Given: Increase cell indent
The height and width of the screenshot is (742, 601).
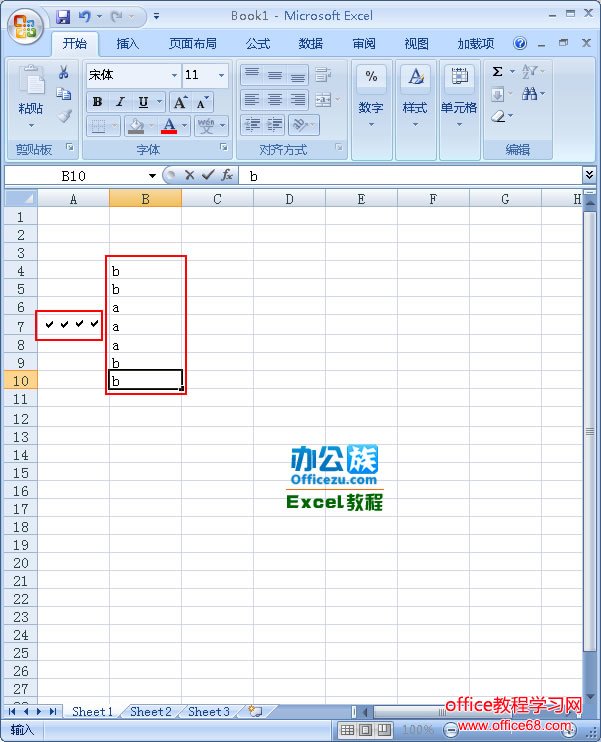Looking at the screenshot, I should 274,125.
